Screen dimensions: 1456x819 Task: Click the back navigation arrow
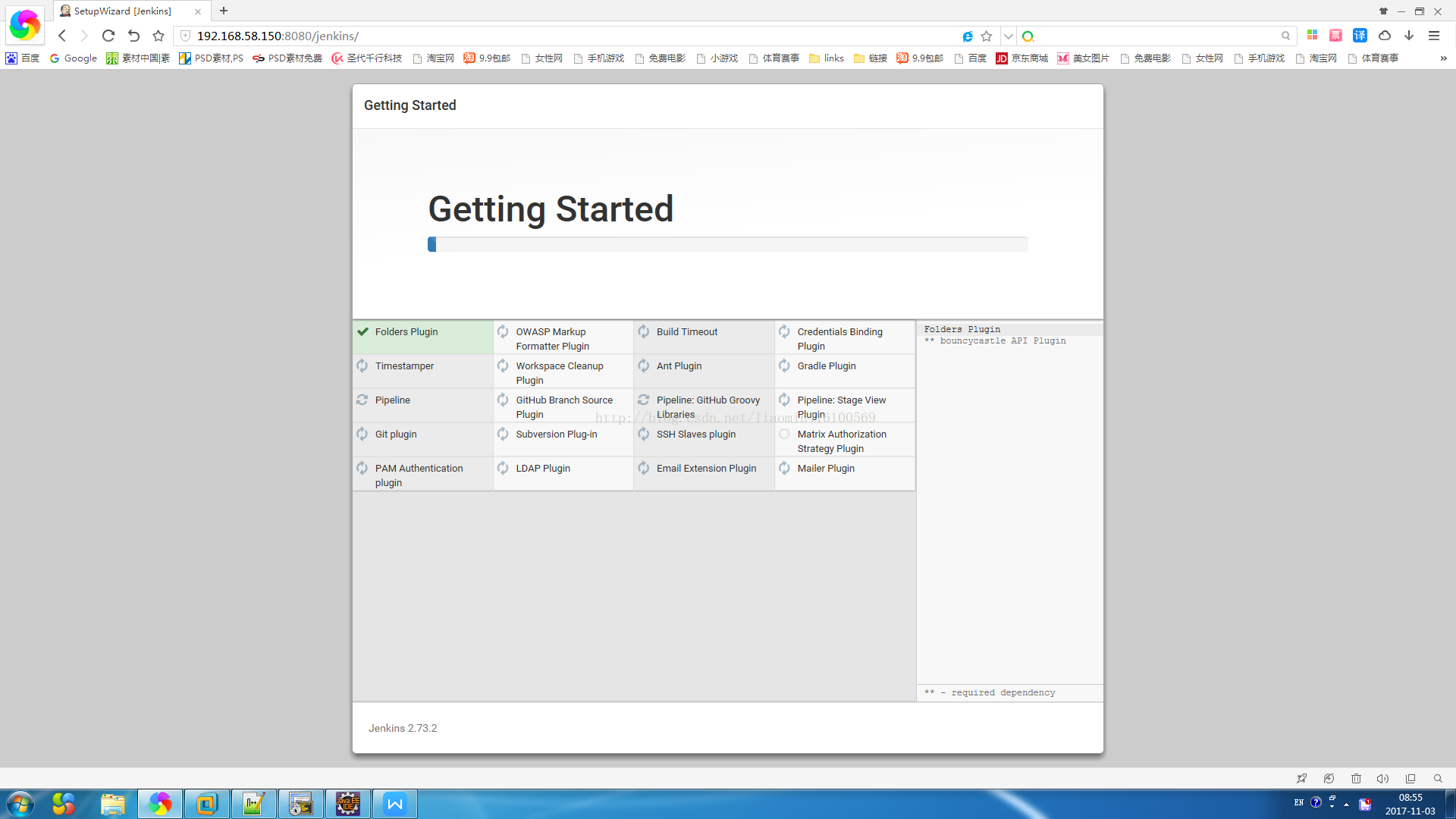click(62, 36)
